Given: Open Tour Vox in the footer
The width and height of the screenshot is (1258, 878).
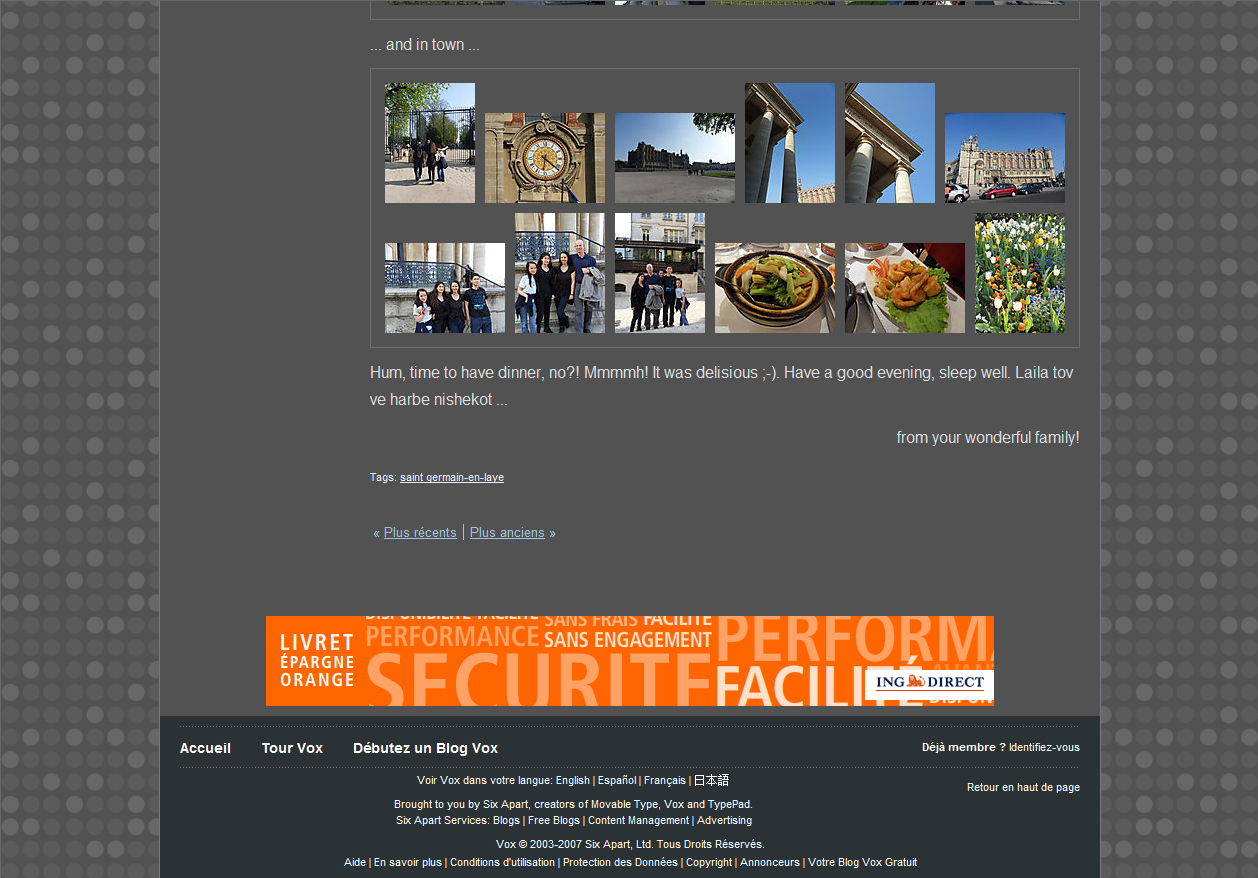Looking at the screenshot, I should pos(292,749).
